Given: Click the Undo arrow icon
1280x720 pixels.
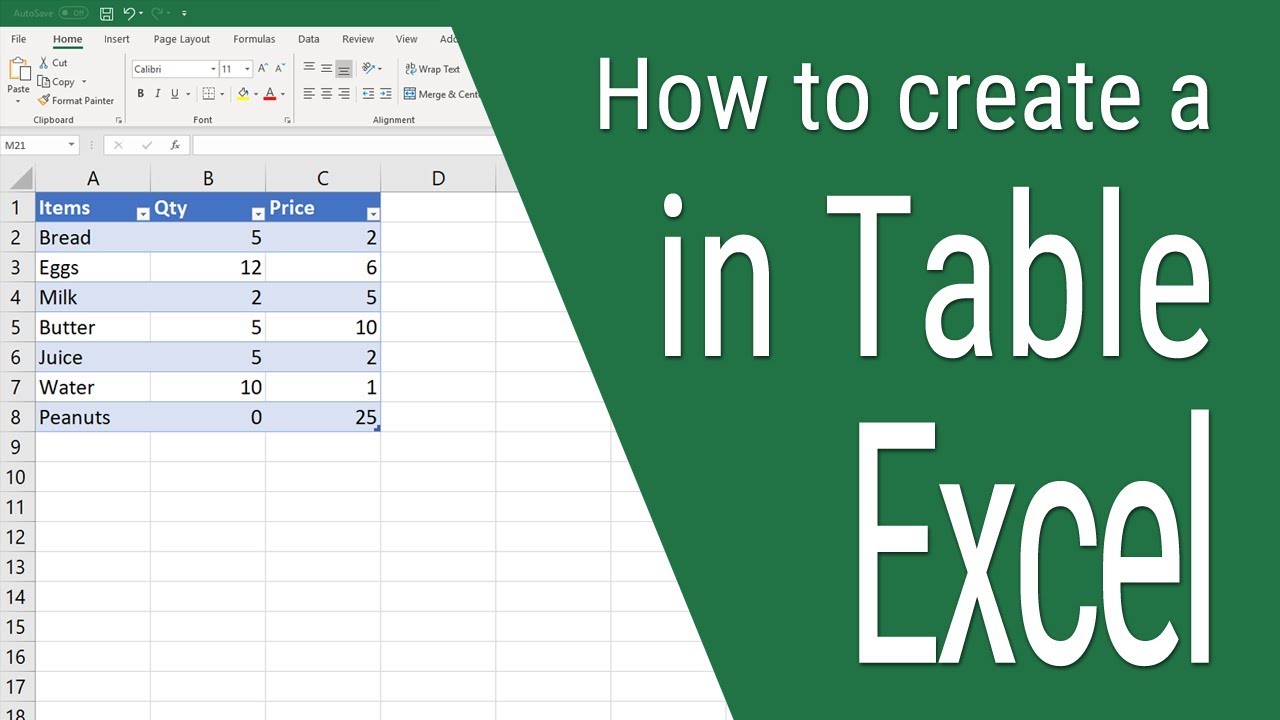Looking at the screenshot, I should click(x=128, y=13).
